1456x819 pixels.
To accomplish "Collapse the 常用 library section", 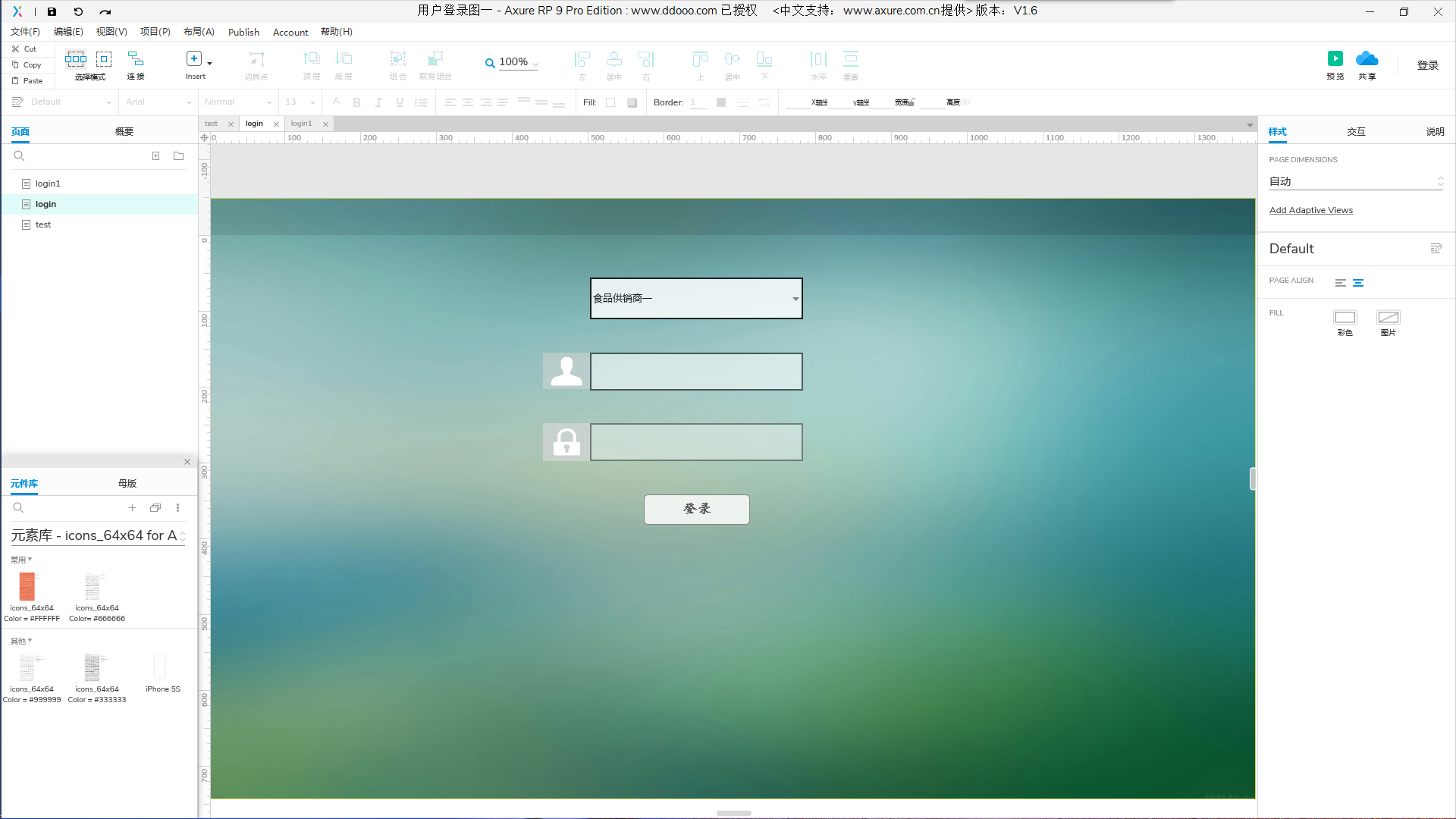I will [21, 560].
